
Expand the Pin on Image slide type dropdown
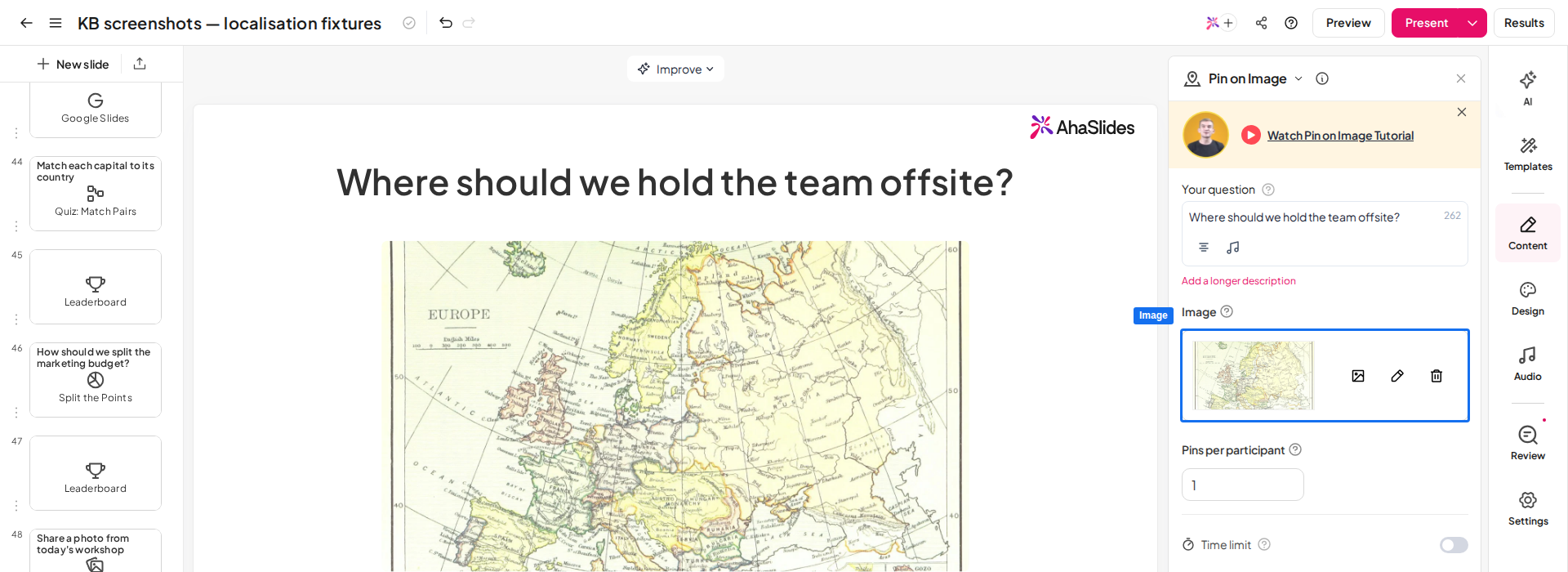[x=1298, y=78]
